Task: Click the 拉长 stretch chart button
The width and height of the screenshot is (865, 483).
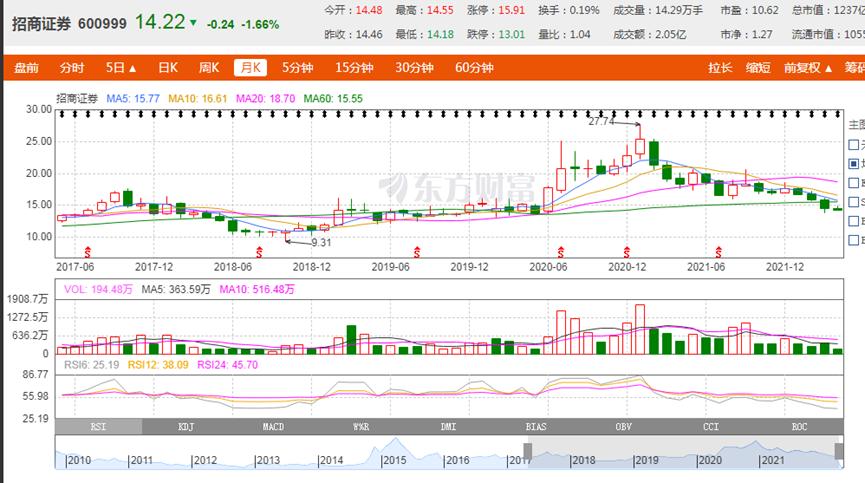Action: [x=720, y=68]
